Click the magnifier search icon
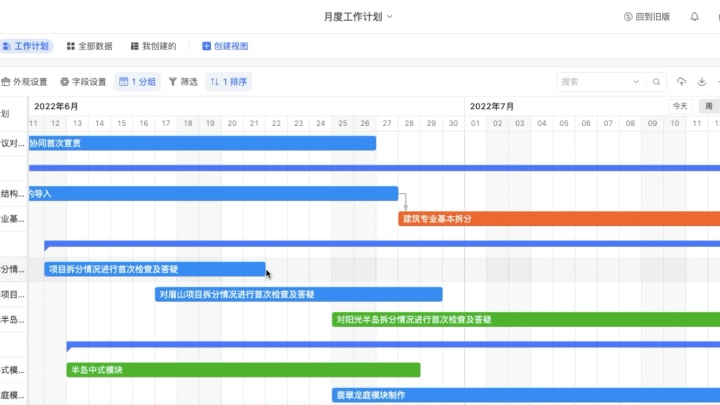 point(656,82)
